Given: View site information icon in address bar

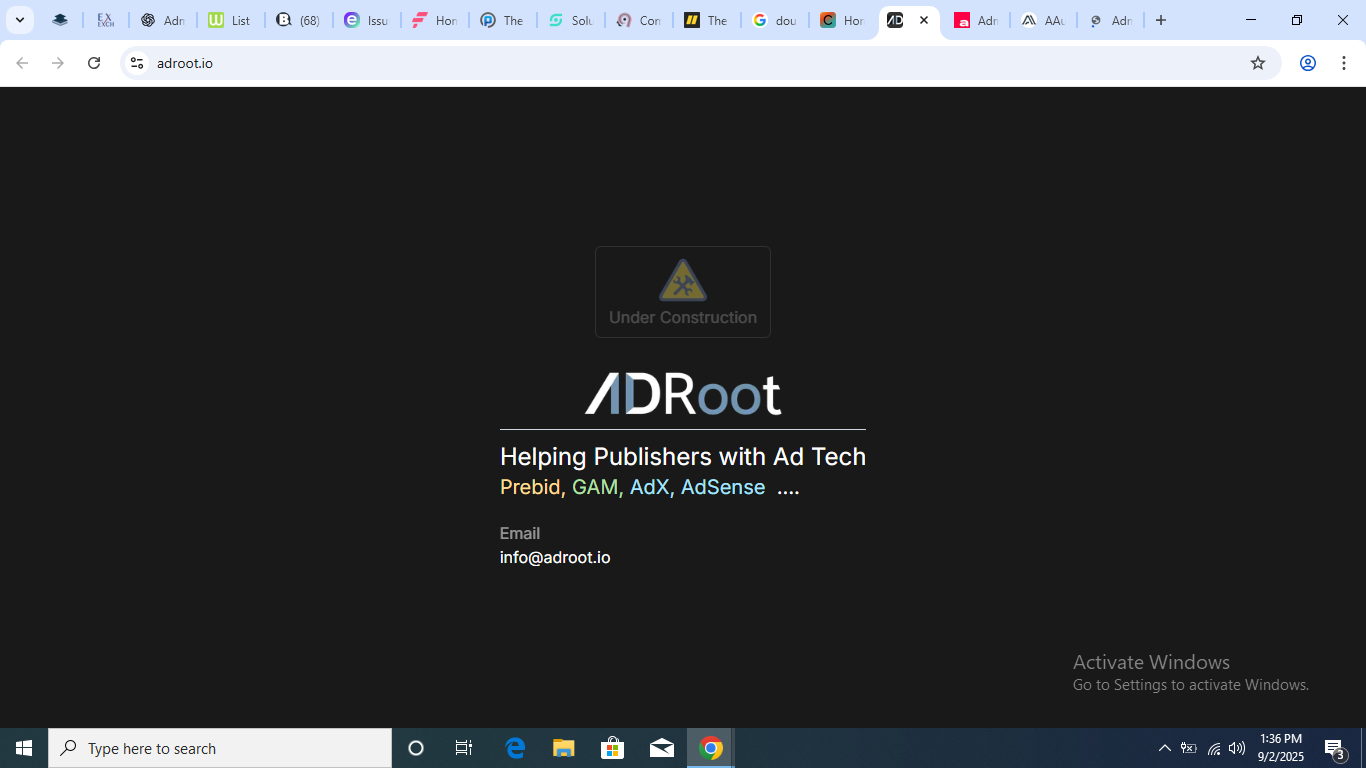Looking at the screenshot, I should click(137, 63).
